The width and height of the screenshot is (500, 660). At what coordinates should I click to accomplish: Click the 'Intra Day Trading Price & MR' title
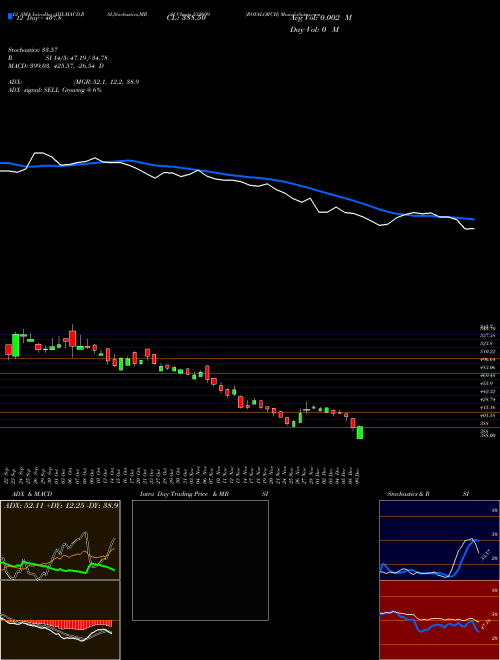coord(184,494)
